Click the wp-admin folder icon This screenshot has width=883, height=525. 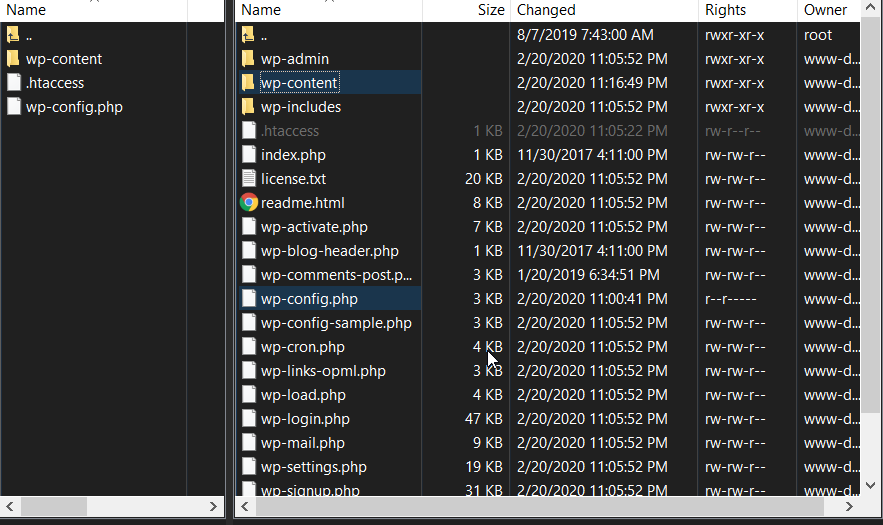[248, 59]
